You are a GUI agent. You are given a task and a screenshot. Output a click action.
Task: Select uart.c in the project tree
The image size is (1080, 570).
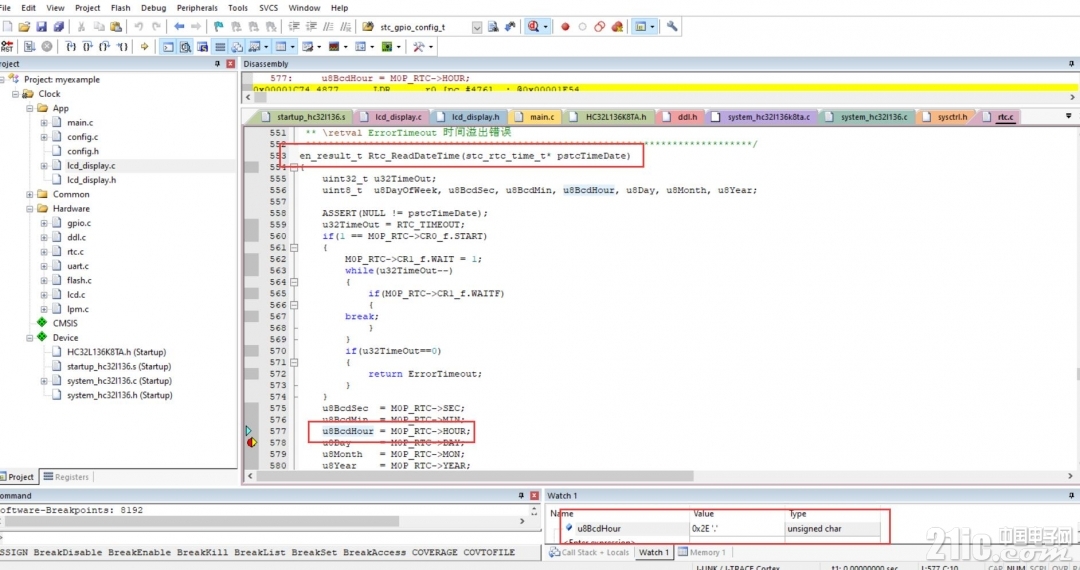click(77, 266)
